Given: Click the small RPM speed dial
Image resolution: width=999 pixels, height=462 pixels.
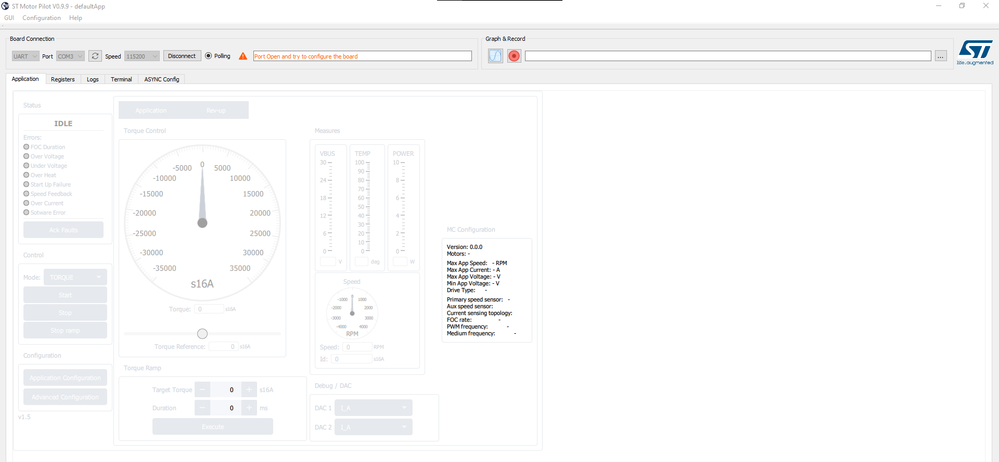Looking at the screenshot, I should pos(352,312).
